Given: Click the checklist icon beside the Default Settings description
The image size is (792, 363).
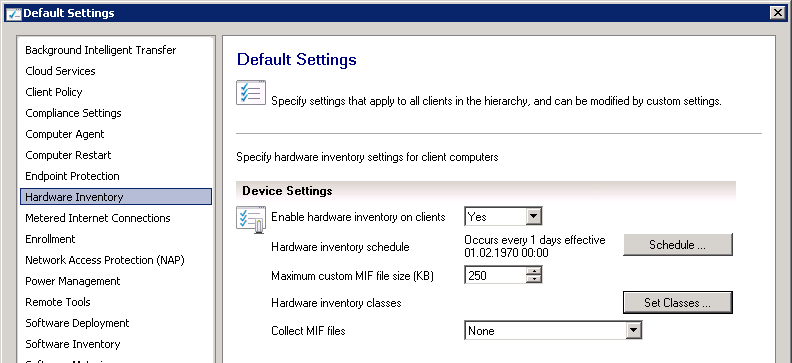Looking at the screenshot, I should [251, 93].
